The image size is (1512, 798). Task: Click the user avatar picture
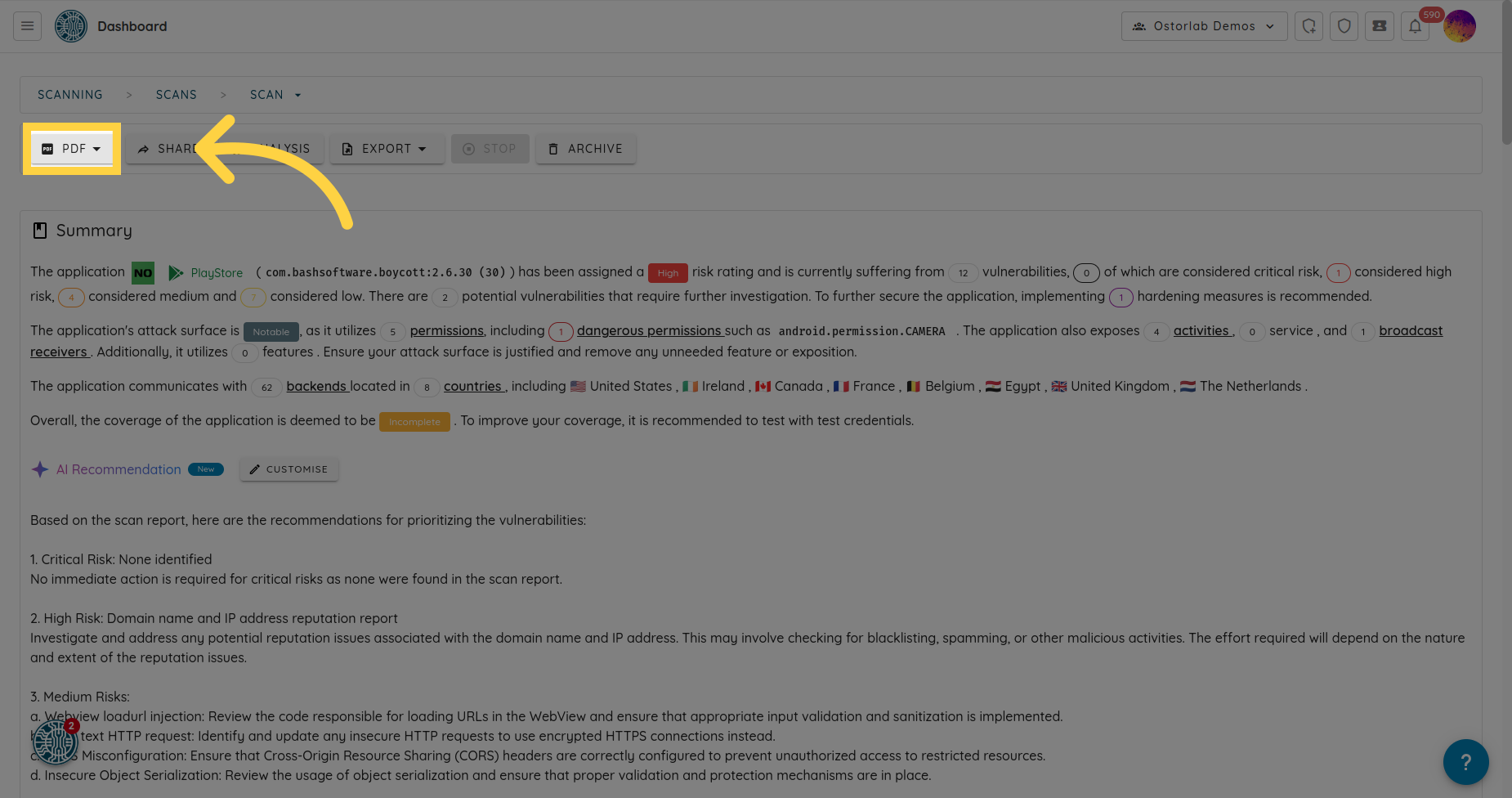pos(1460,26)
